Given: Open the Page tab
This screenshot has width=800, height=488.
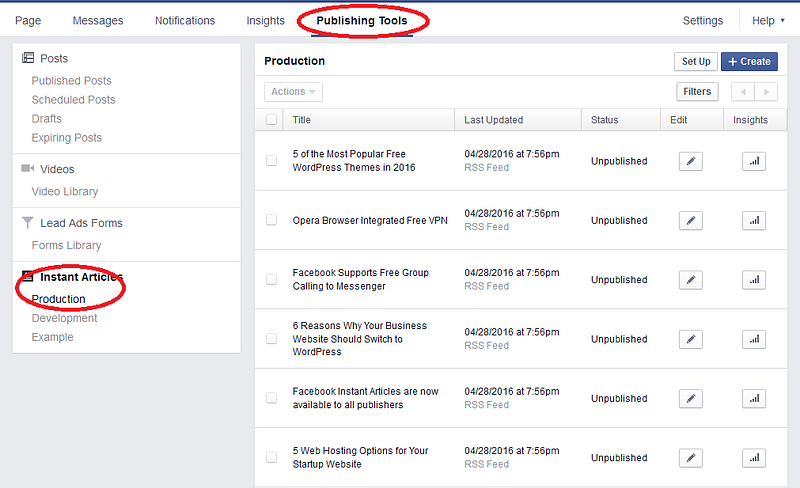Looking at the screenshot, I should pos(28,20).
